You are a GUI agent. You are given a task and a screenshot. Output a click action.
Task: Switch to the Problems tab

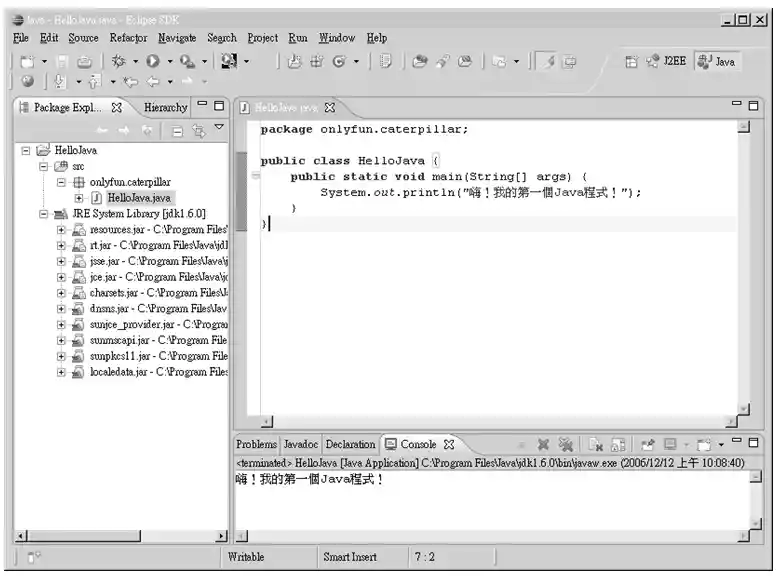pos(256,444)
